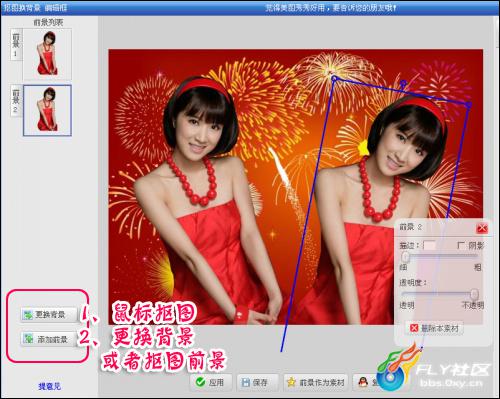Viewport: 500px width, 399px height.
Task: Open the 描边 stroke color swatch
Action: [429, 246]
